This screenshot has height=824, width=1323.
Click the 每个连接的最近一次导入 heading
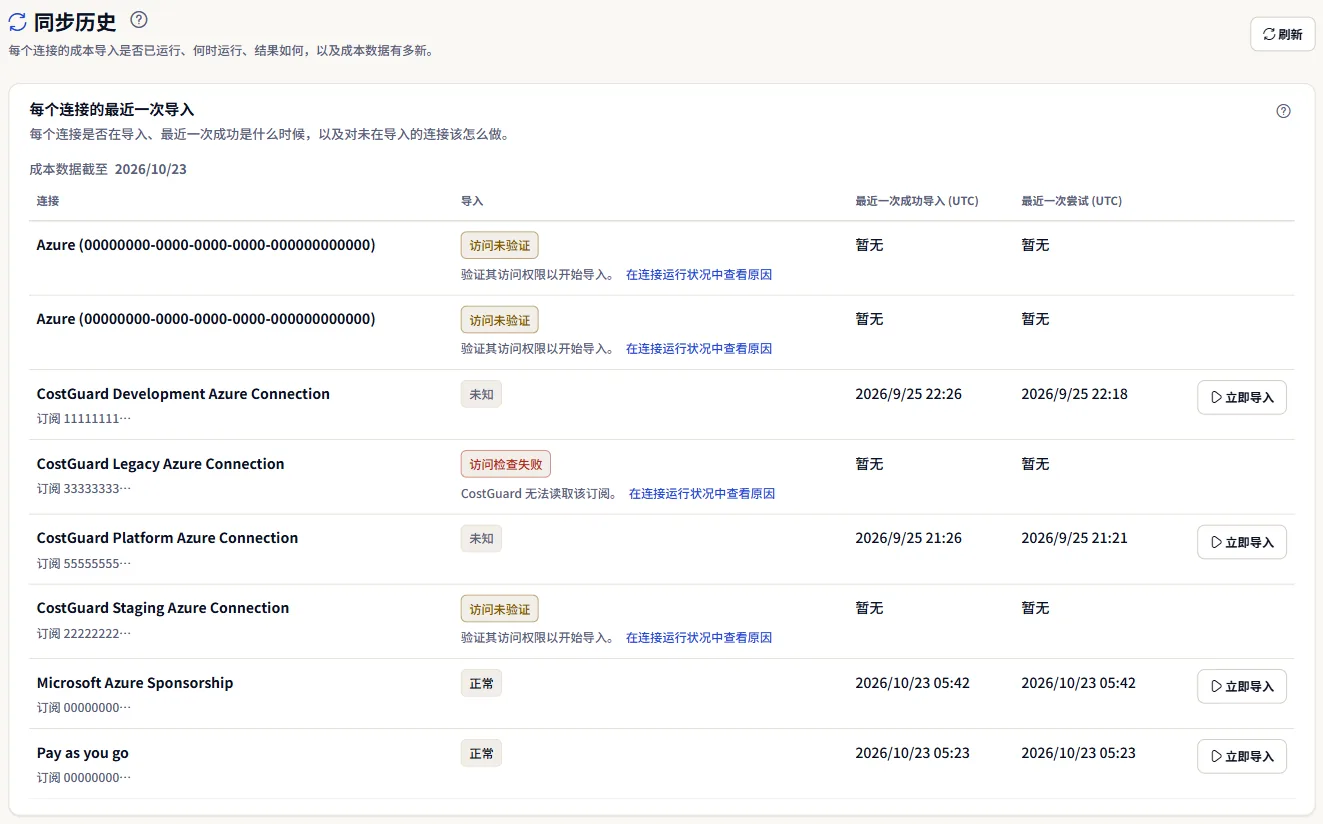point(112,110)
